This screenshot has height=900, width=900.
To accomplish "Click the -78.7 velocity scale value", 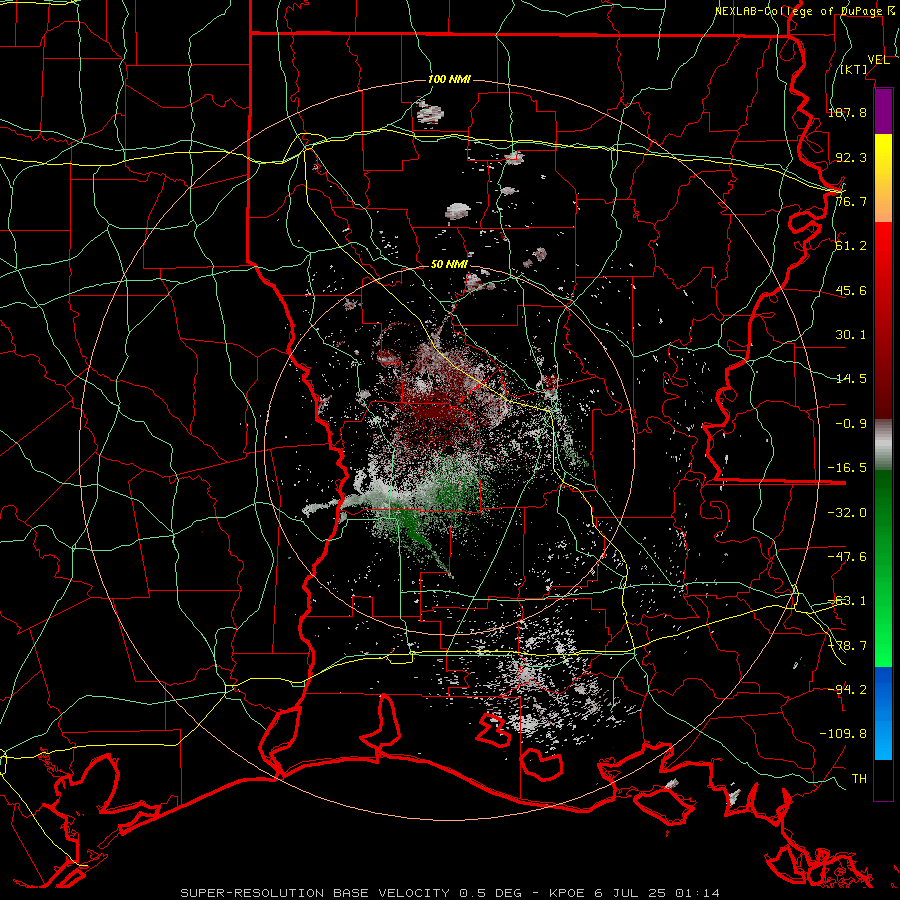I will [x=847, y=646].
